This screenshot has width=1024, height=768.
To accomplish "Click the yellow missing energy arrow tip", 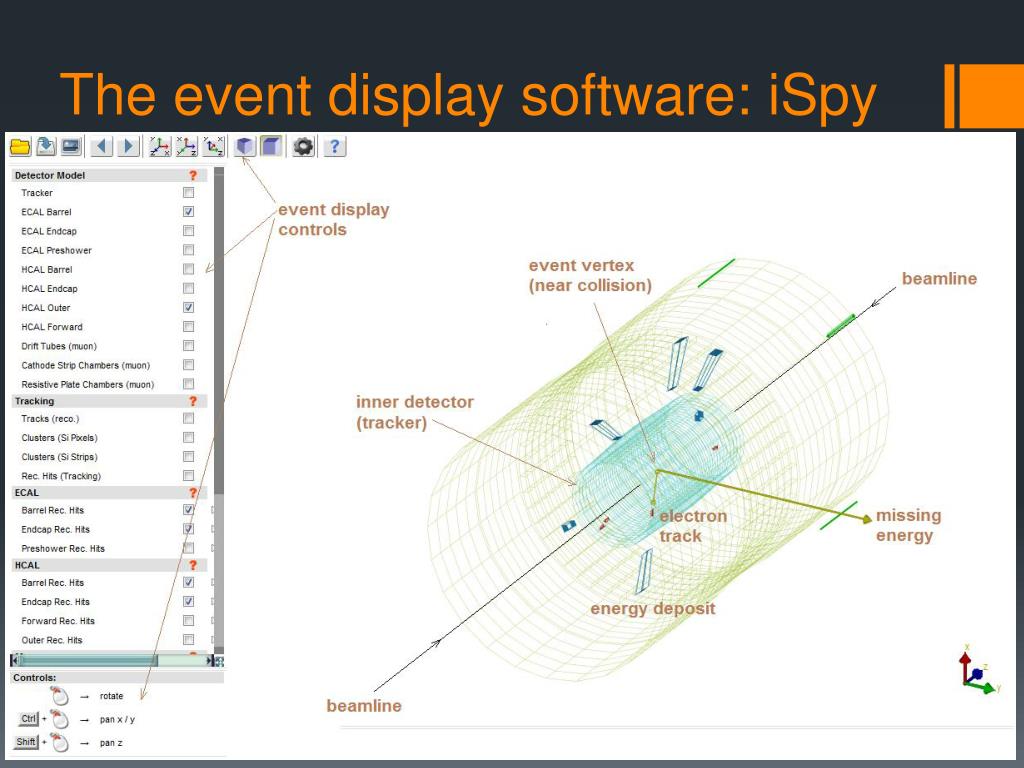I will pos(867,519).
